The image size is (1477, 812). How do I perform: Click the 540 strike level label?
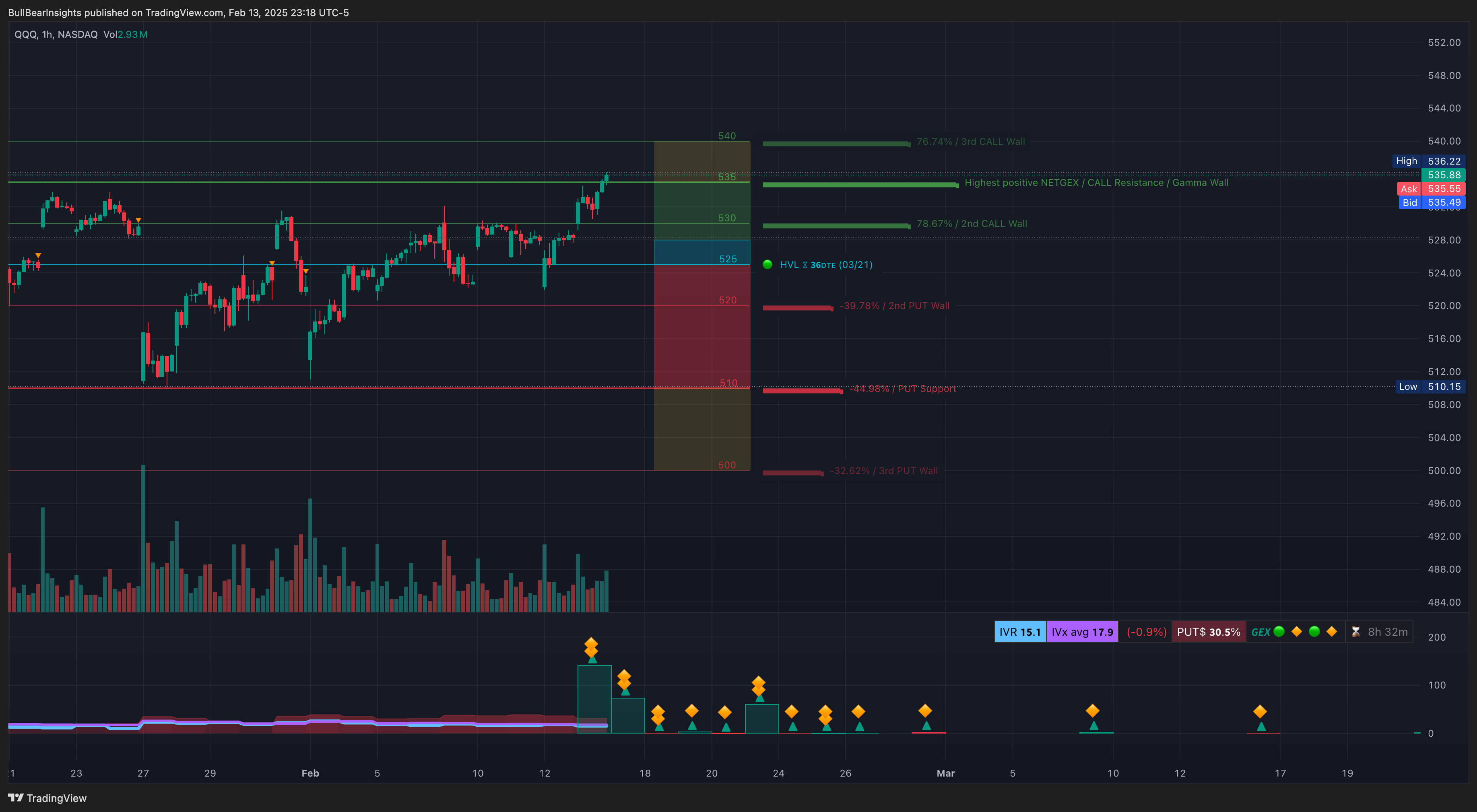coord(726,136)
